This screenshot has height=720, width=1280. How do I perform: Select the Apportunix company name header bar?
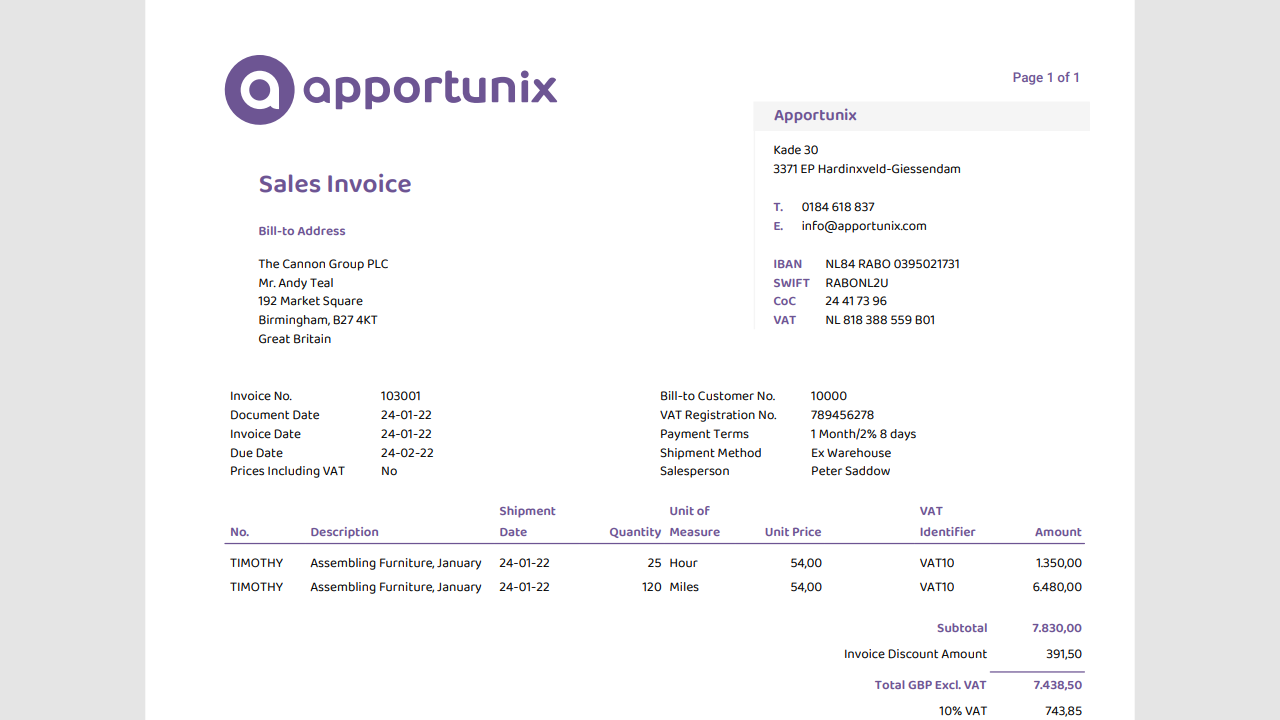coord(920,115)
